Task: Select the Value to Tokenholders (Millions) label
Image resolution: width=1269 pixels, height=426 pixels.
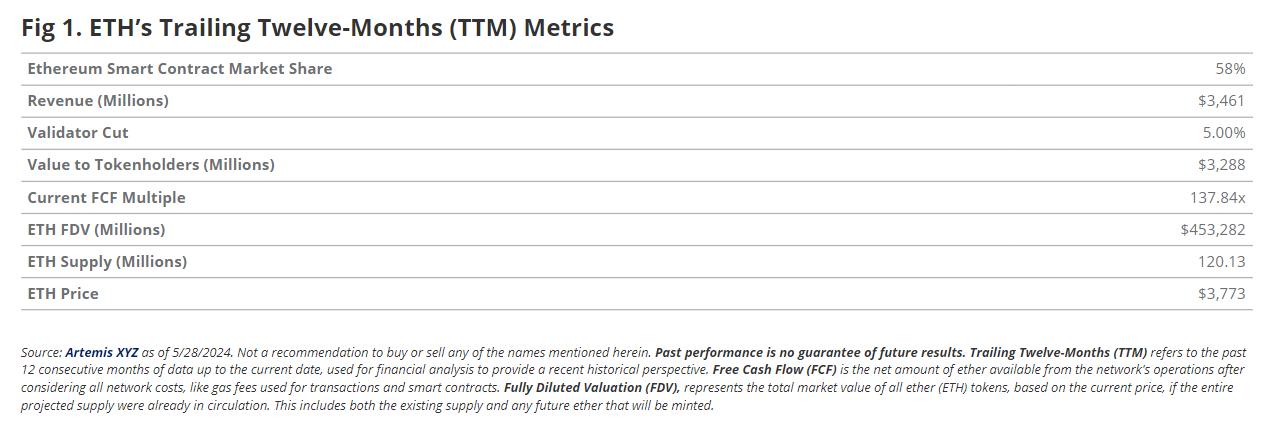Action: point(151,165)
